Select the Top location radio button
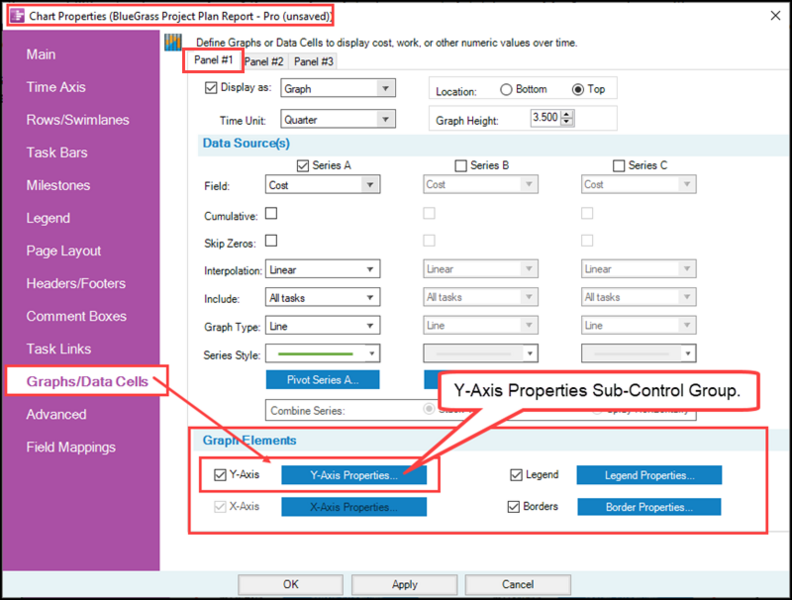 [578, 89]
